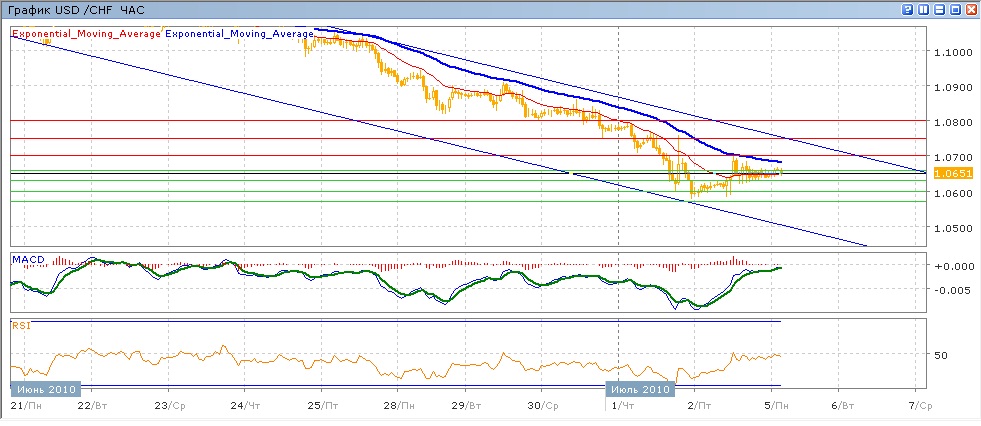This screenshot has width=981, height=426.
Task: Click the blue Exponential_Moving_Average legend label
Action: point(239,33)
